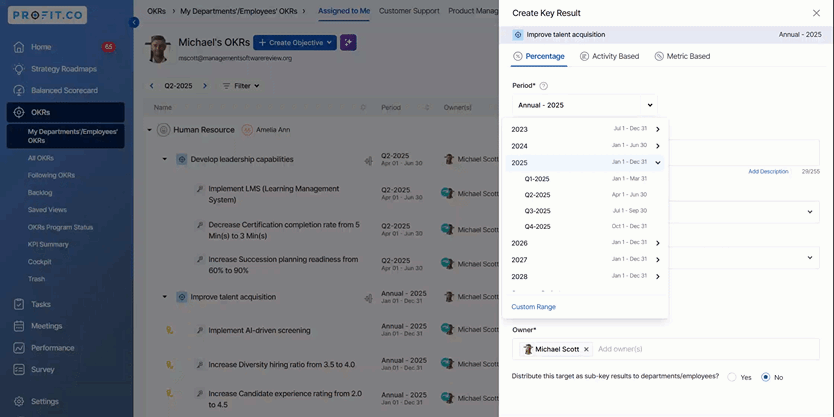Select Yes for distributing sub-key results

tap(732, 377)
